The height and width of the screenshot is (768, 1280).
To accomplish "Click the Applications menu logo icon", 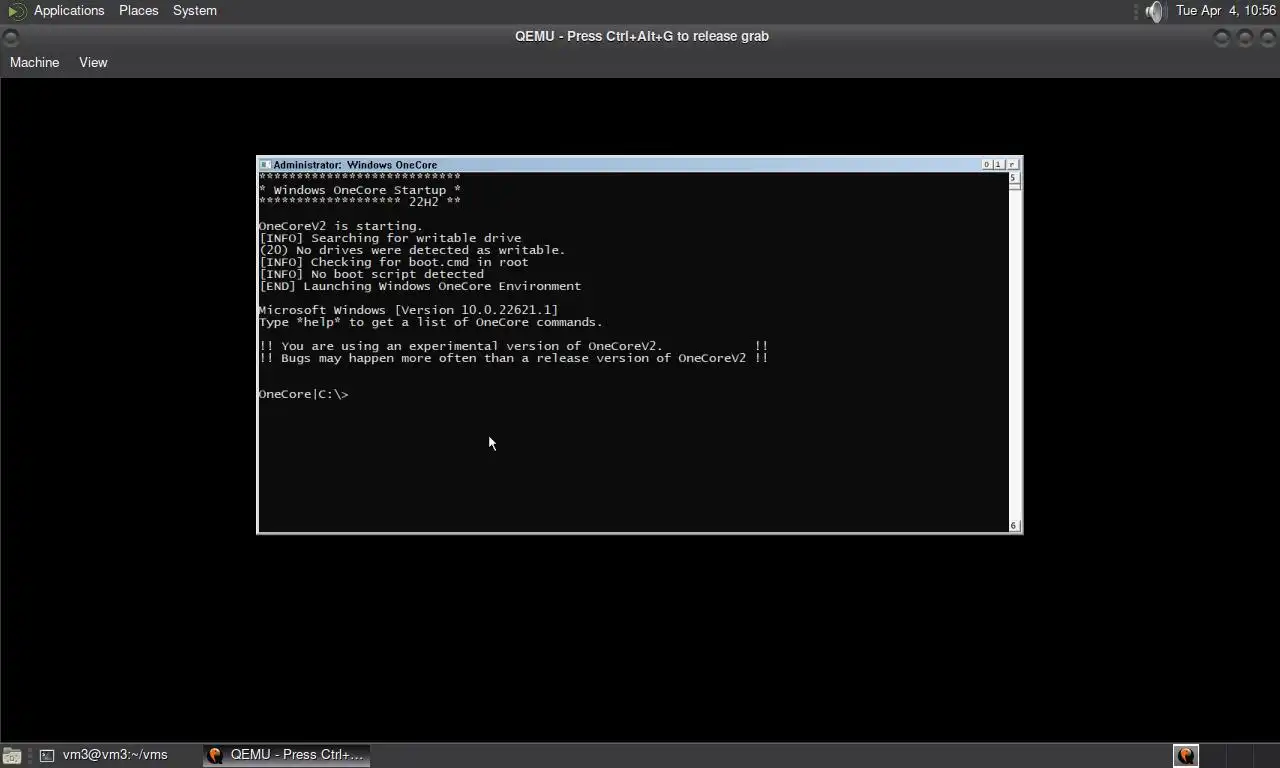I will (17, 11).
